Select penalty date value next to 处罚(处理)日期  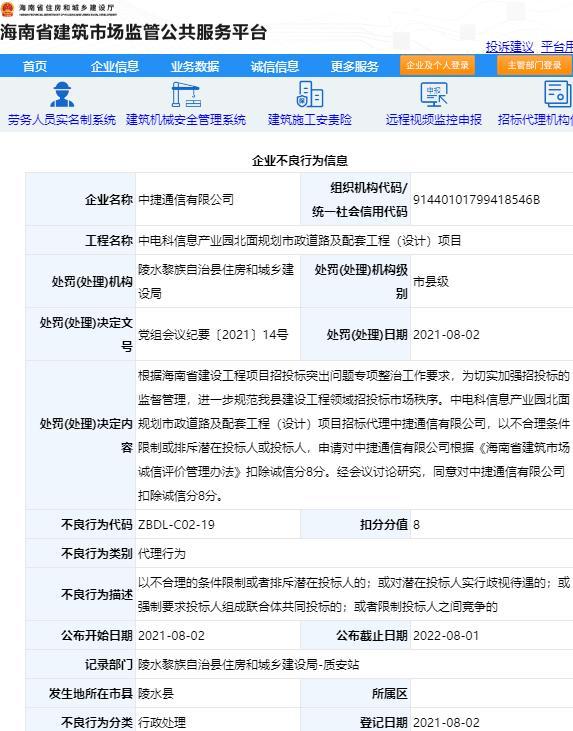(x=446, y=335)
